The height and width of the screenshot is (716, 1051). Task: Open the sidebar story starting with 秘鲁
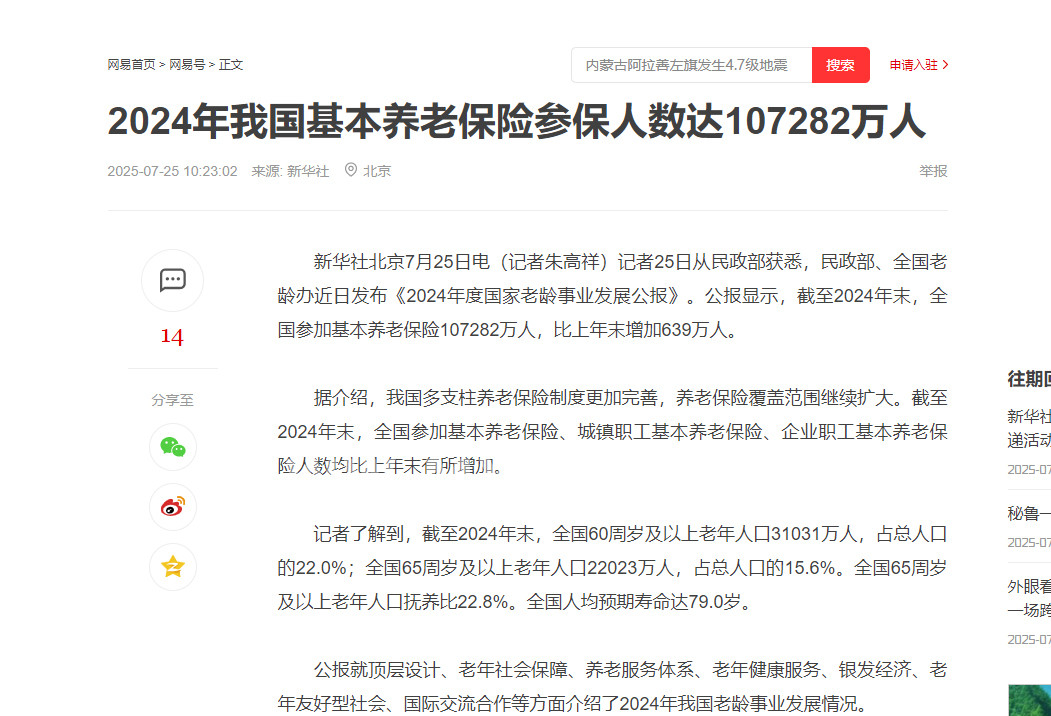(x=1029, y=514)
